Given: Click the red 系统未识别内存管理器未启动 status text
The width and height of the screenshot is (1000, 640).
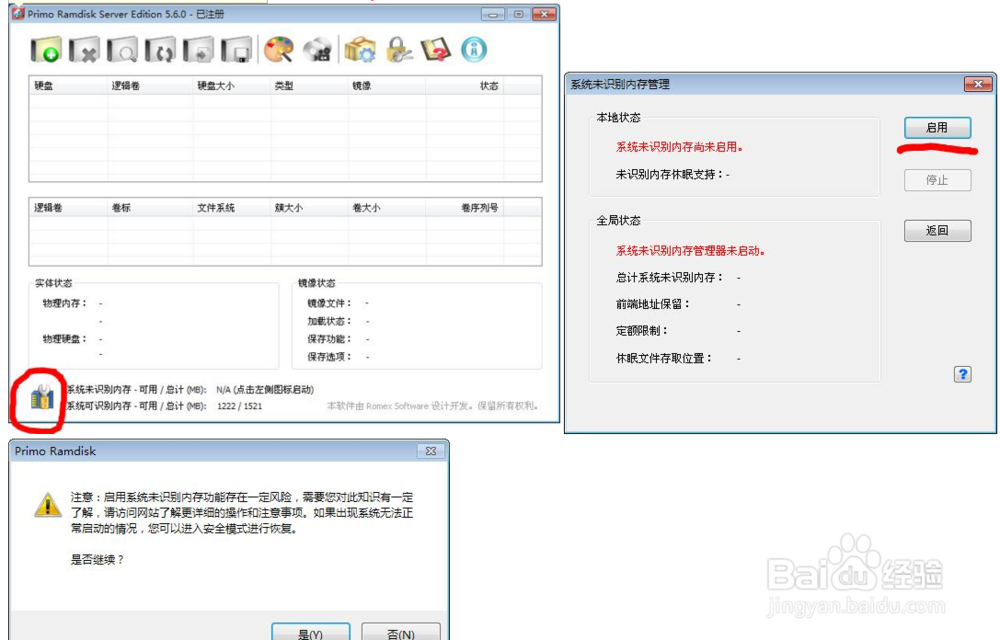Looking at the screenshot, I should tap(690, 251).
